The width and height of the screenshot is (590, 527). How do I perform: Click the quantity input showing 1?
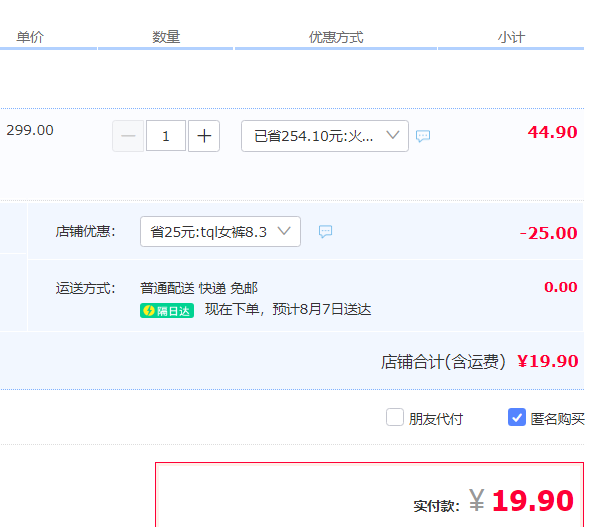(x=166, y=136)
